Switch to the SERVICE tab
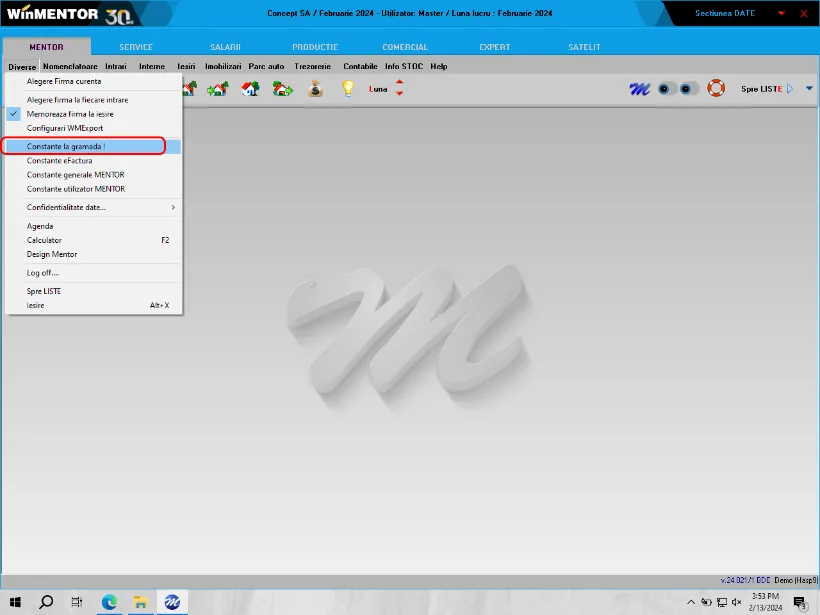Screen dimensions: 820x615 click(136, 47)
